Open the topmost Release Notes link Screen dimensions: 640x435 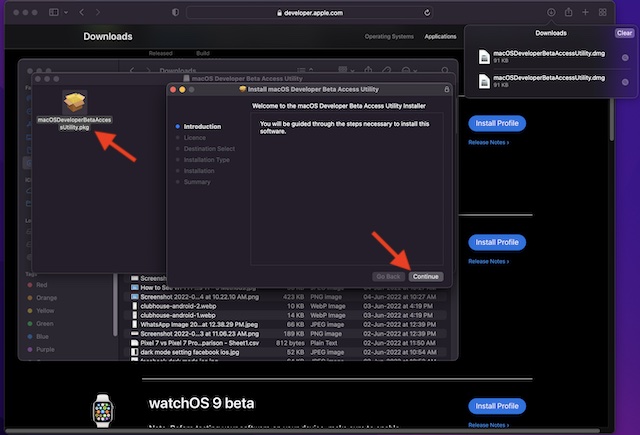coord(489,142)
